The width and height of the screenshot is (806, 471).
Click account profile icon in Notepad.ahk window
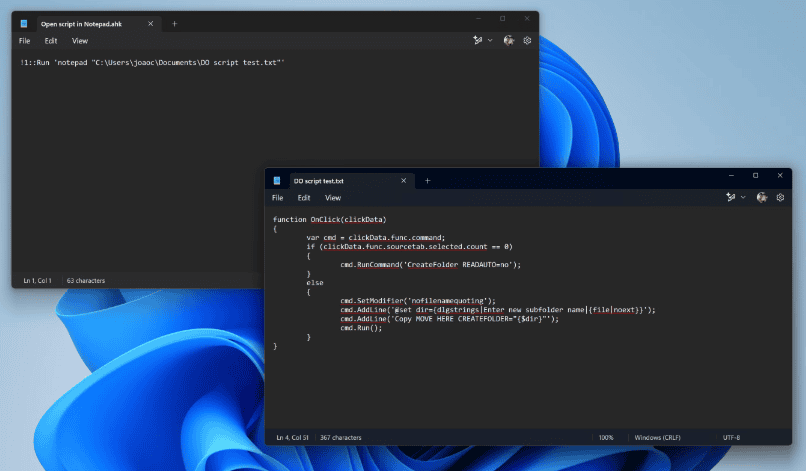pos(509,41)
